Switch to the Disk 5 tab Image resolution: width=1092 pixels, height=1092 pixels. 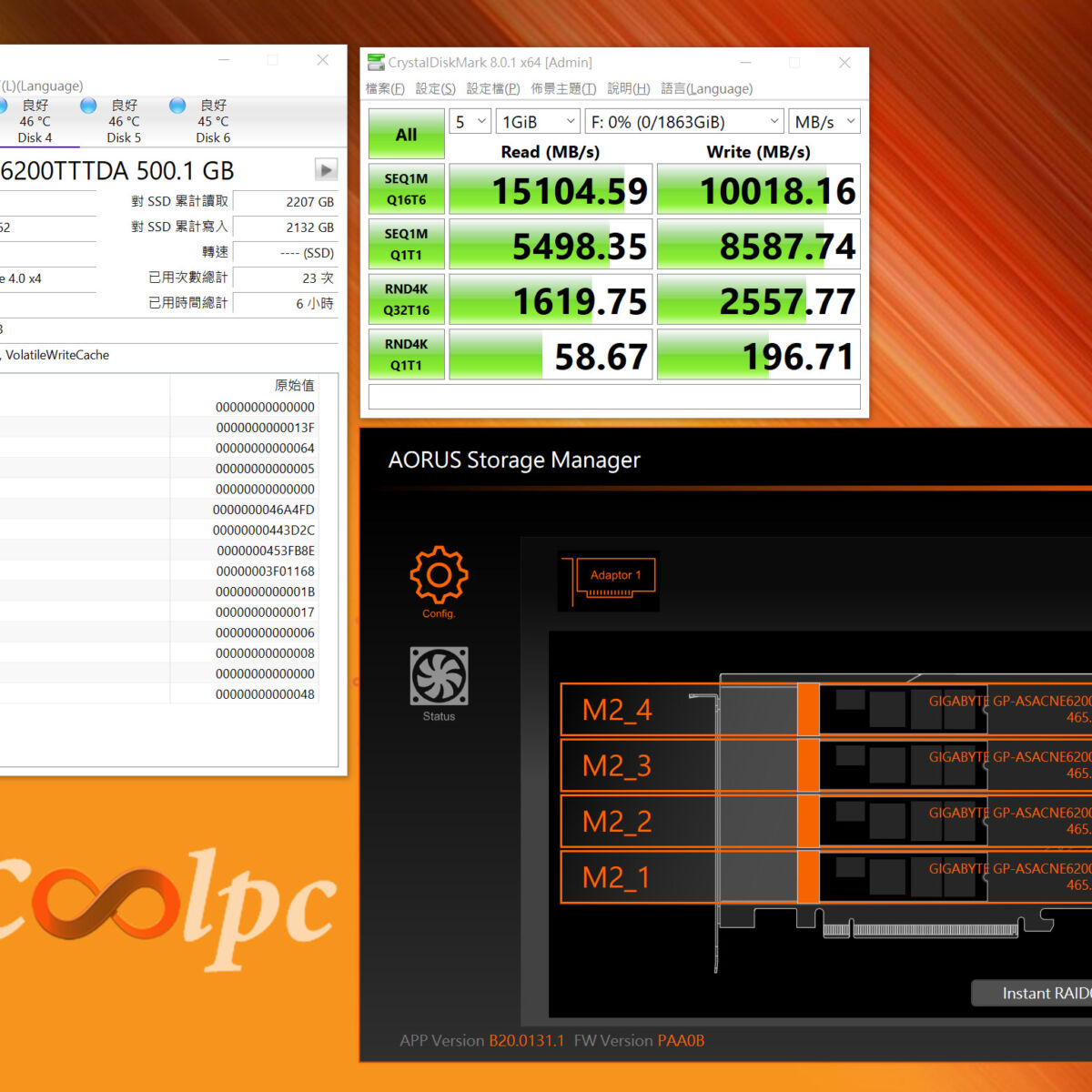(x=124, y=122)
